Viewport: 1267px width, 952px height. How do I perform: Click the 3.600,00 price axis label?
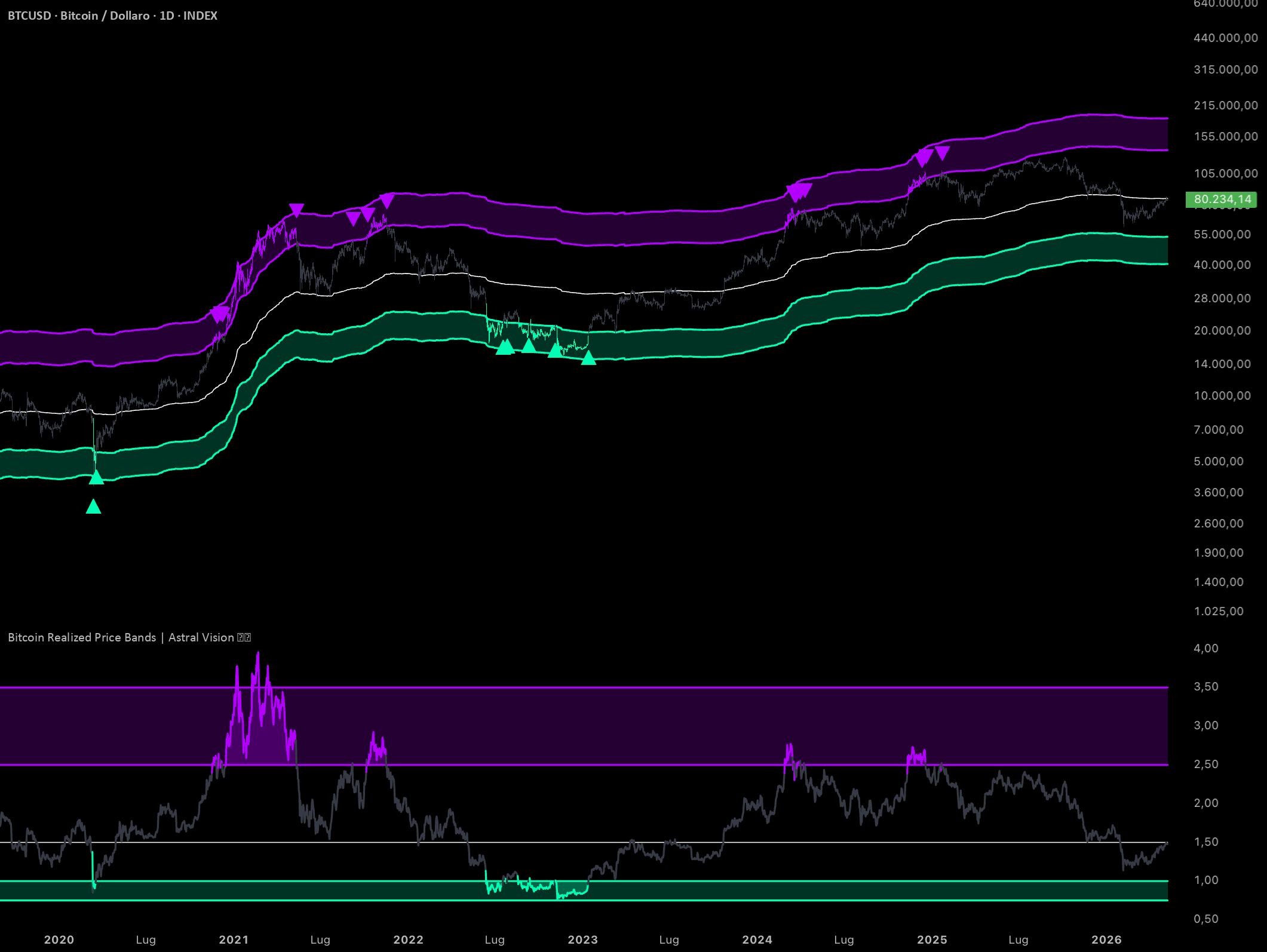[1219, 492]
